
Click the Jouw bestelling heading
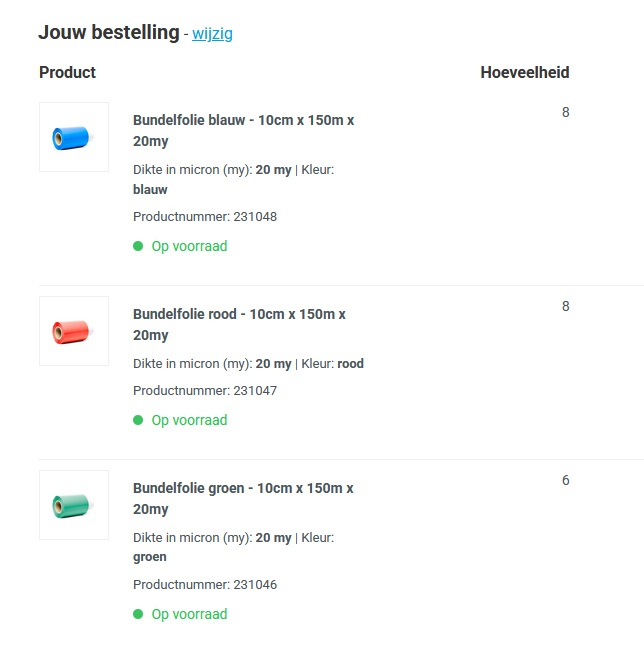point(109,32)
